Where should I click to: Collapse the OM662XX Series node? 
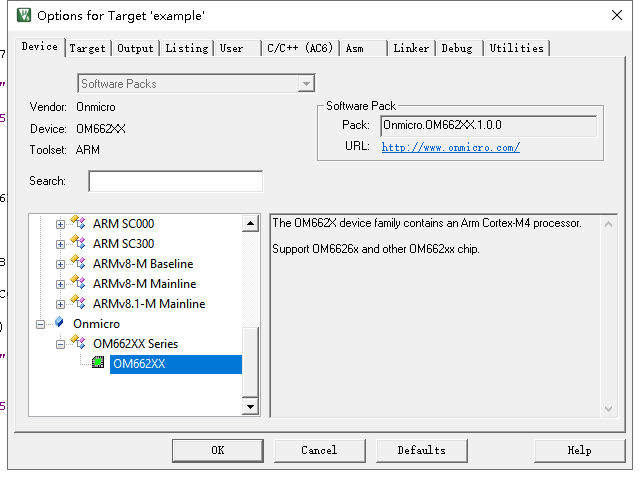click(x=60, y=344)
